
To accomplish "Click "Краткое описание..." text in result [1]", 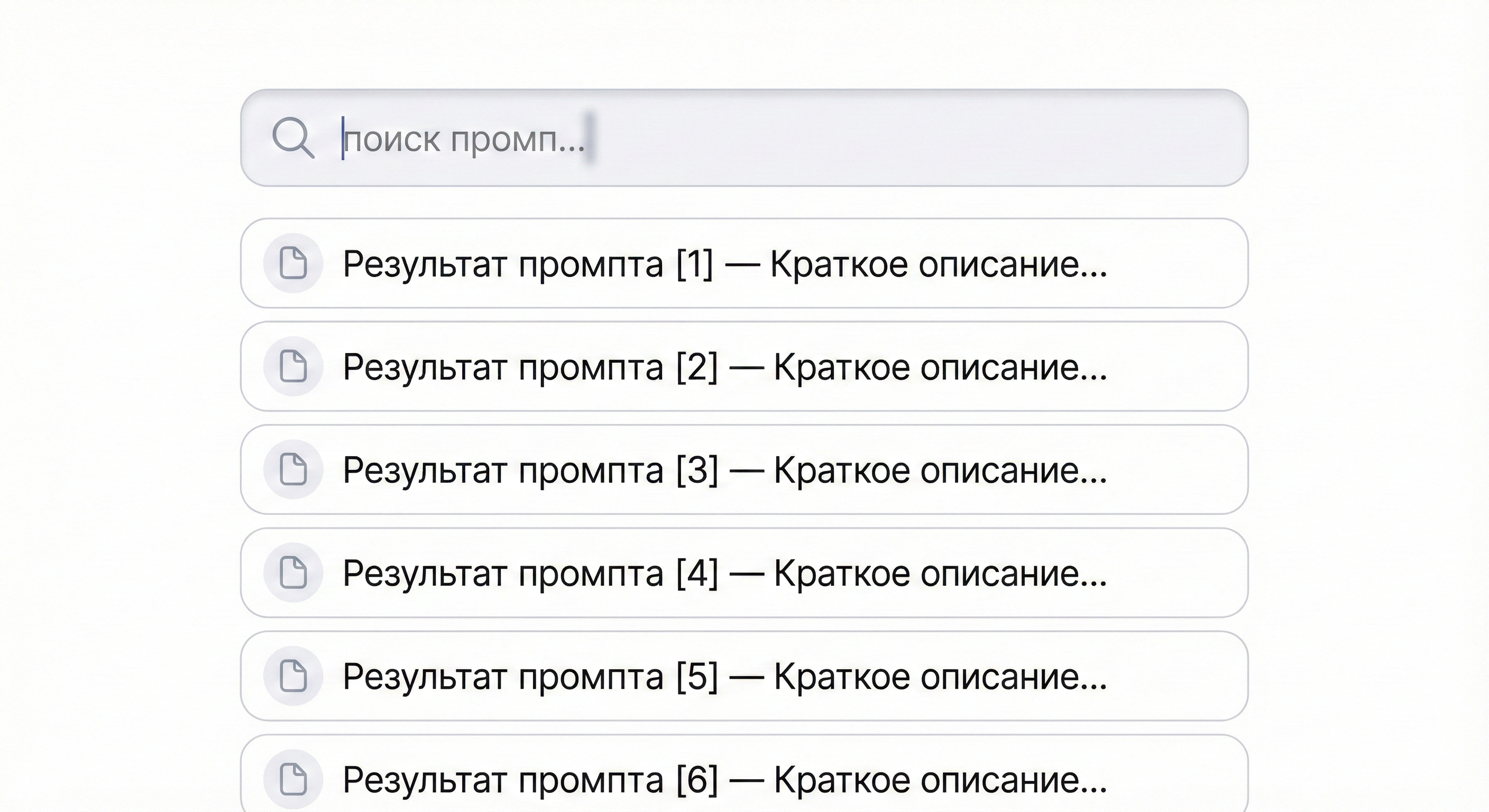I will (939, 264).
